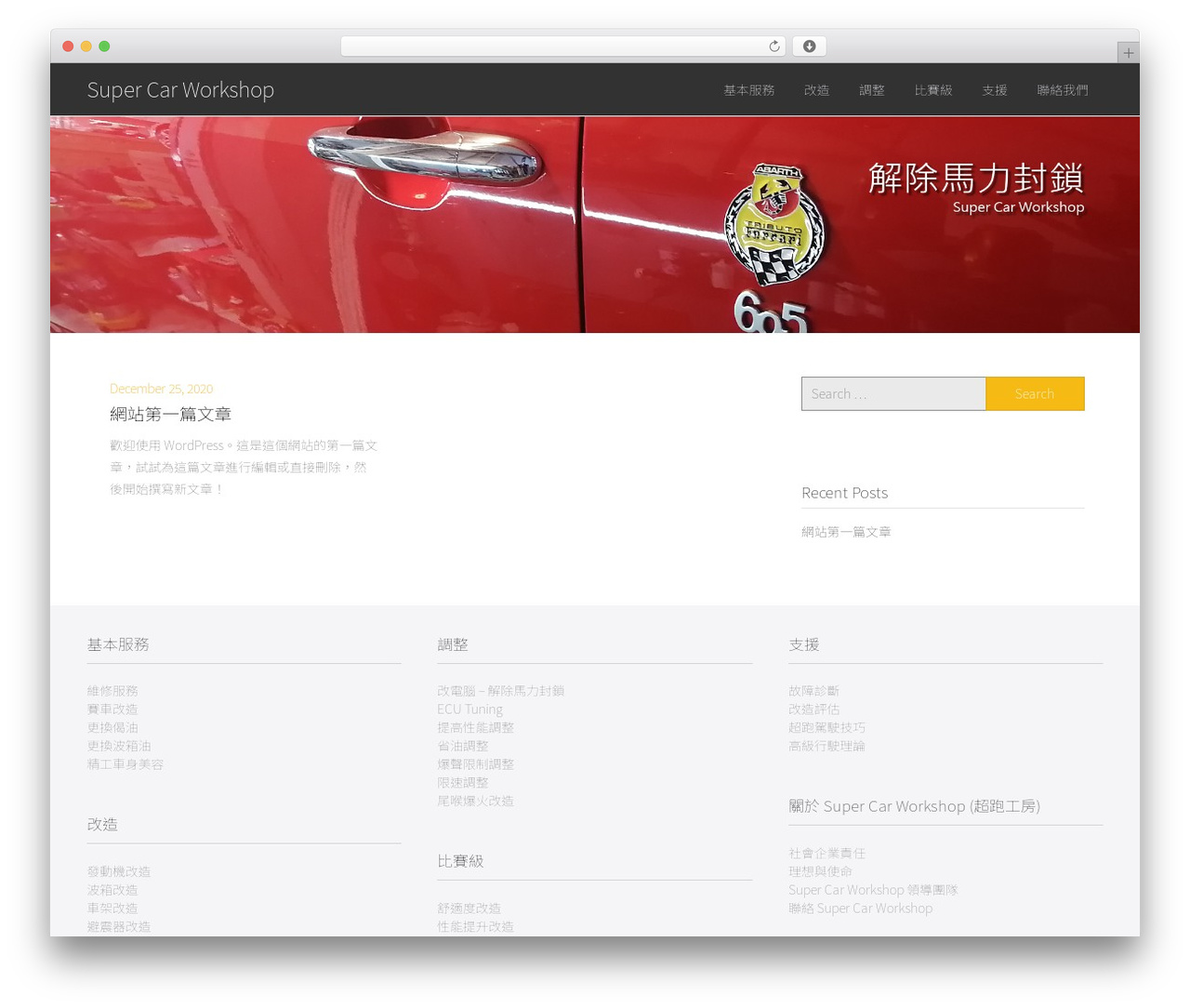Image resolution: width=1190 pixels, height=1008 pixels.
Task: Open the 更換波箱油 footer link
Action: [x=119, y=746]
